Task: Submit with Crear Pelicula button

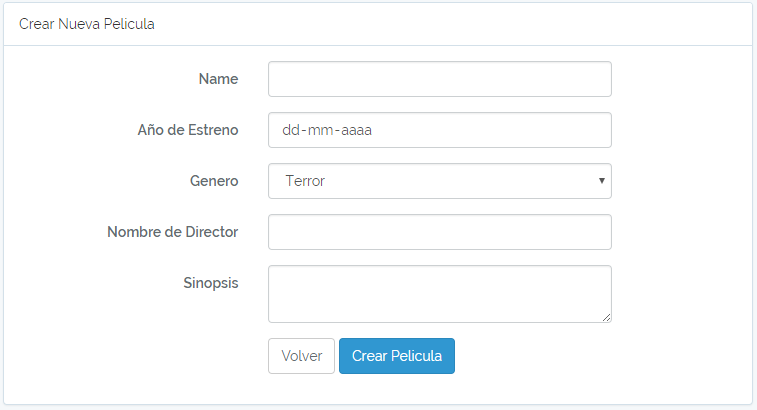Action: click(397, 356)
